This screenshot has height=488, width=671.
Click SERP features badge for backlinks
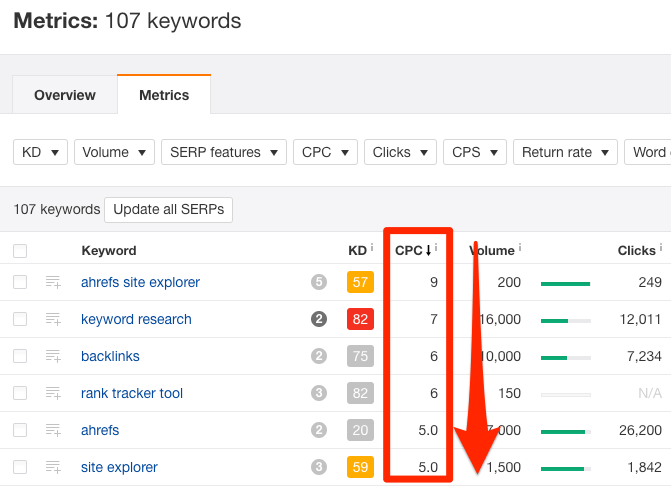click(x=319, y=356)
